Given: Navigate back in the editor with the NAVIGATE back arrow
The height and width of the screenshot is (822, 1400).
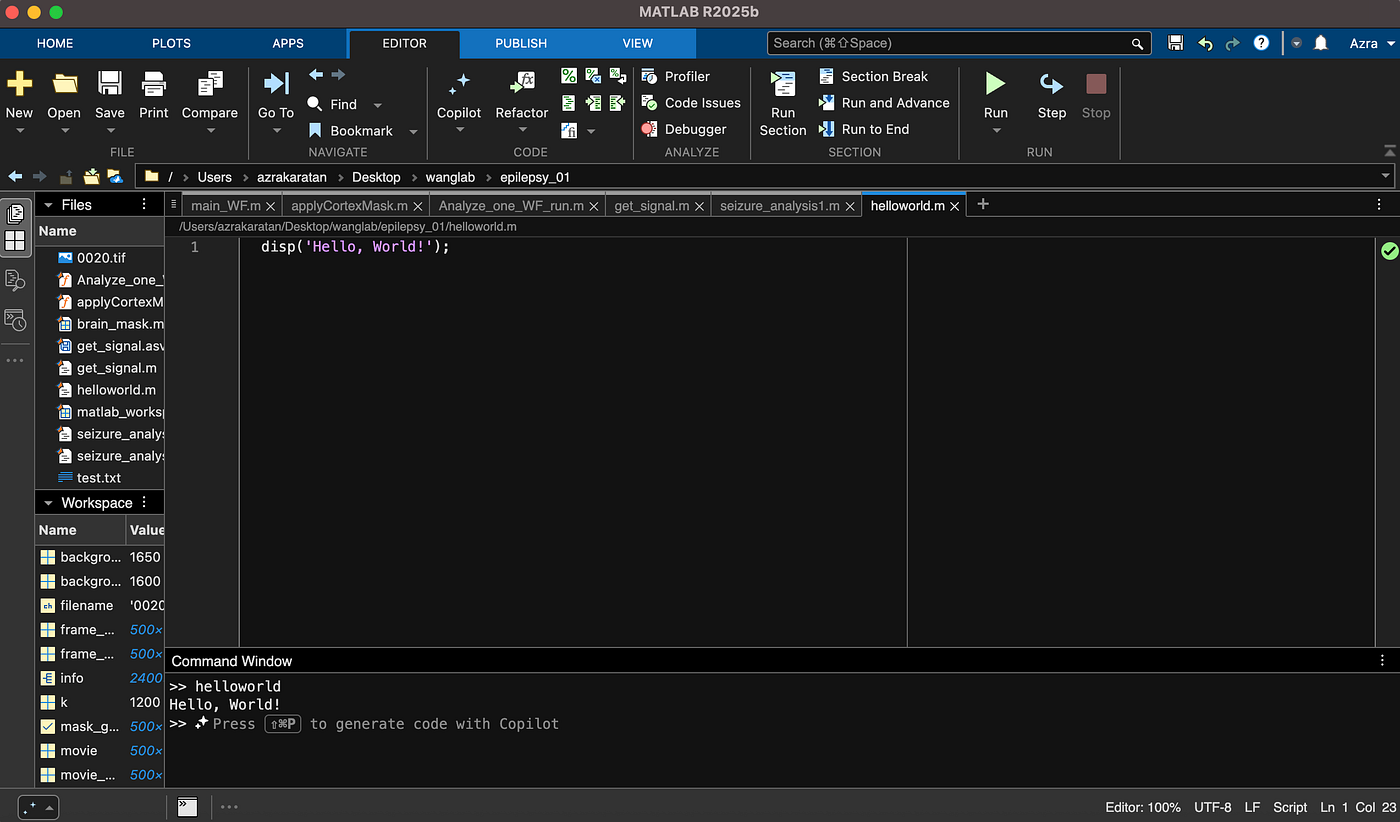Looking at the screenshot, I should click(x=316, y=75).
